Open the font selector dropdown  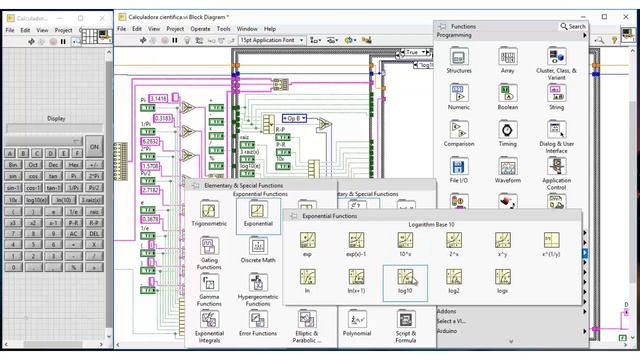[272, 40]
